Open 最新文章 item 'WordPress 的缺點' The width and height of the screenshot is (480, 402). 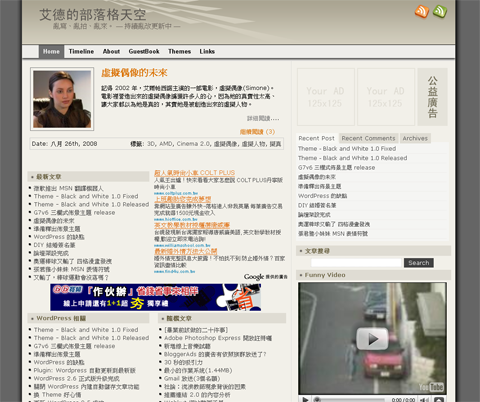tap(59, 237)
